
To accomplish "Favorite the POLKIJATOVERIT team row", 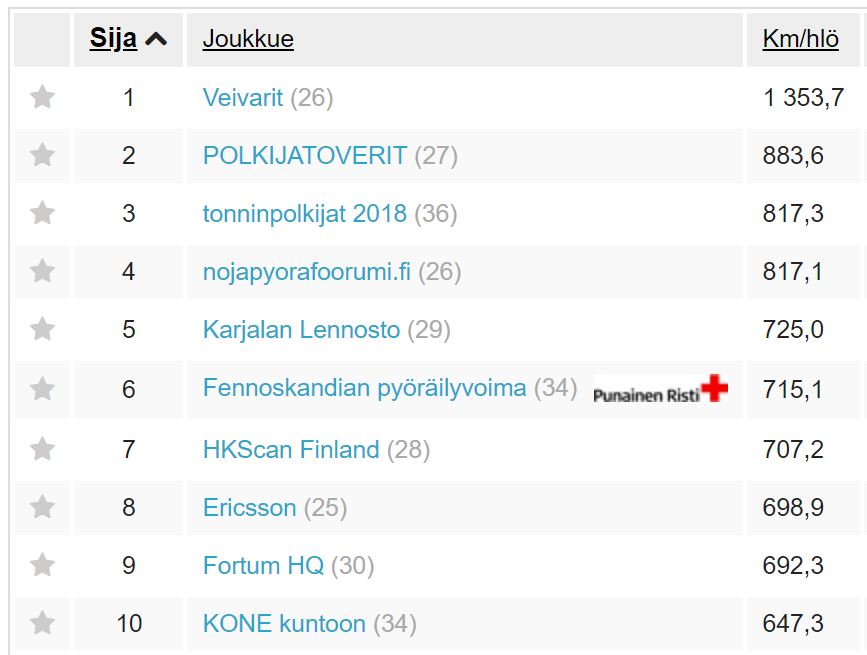I will tap(42, 155).
